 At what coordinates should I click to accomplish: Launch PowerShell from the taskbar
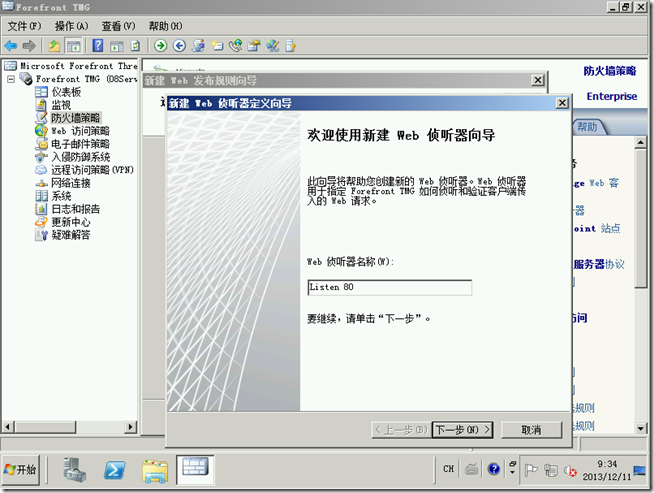(x=114, y=470)
